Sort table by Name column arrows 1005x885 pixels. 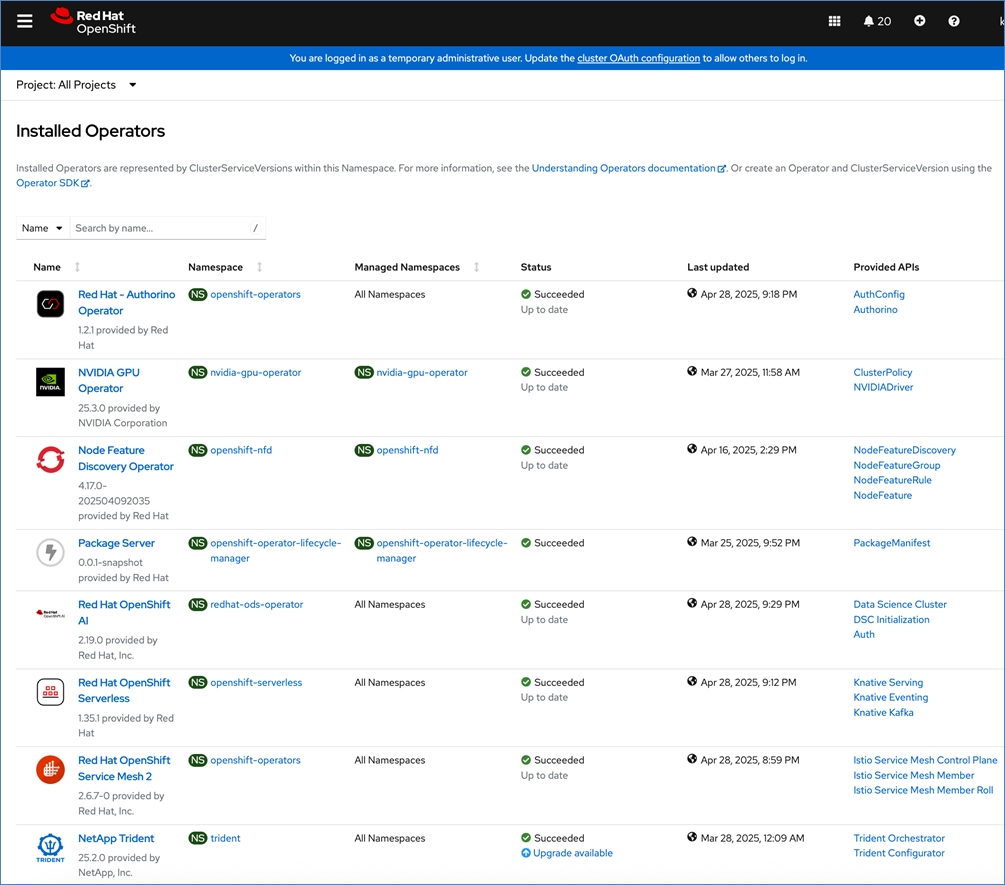[x=78, y=267]
